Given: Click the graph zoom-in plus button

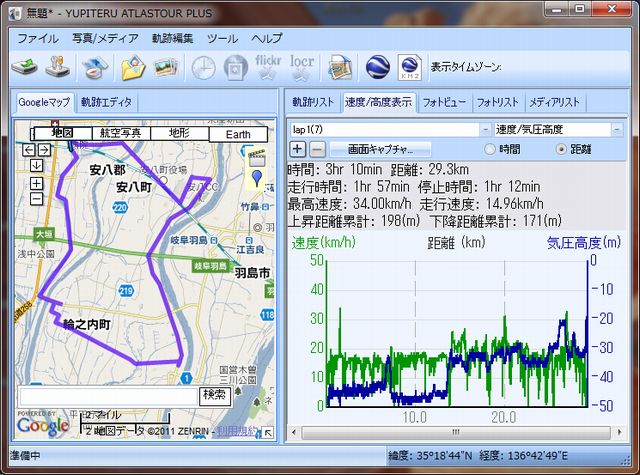Looking at the screenshot, I should click(298, 149).
